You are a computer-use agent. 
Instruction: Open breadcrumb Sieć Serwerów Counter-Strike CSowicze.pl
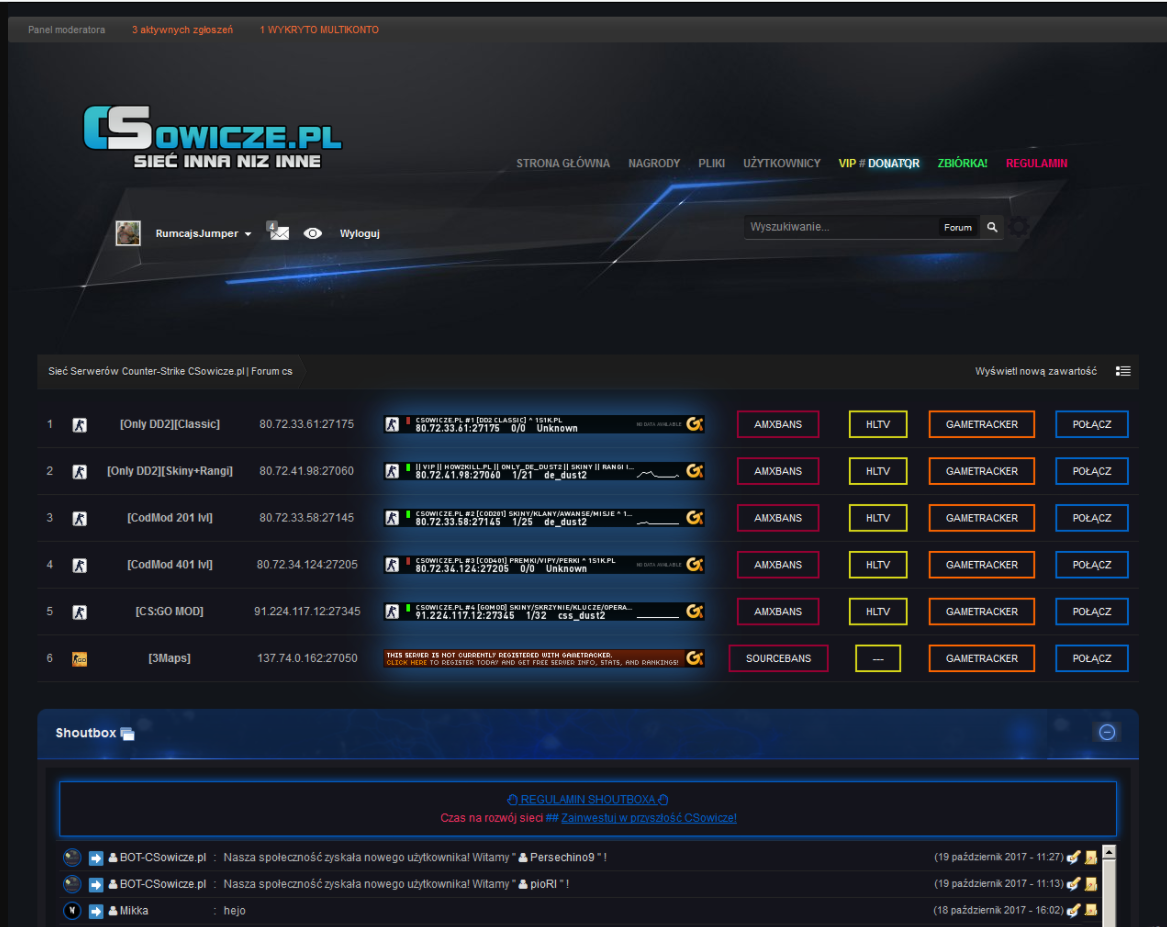(170, 371)
